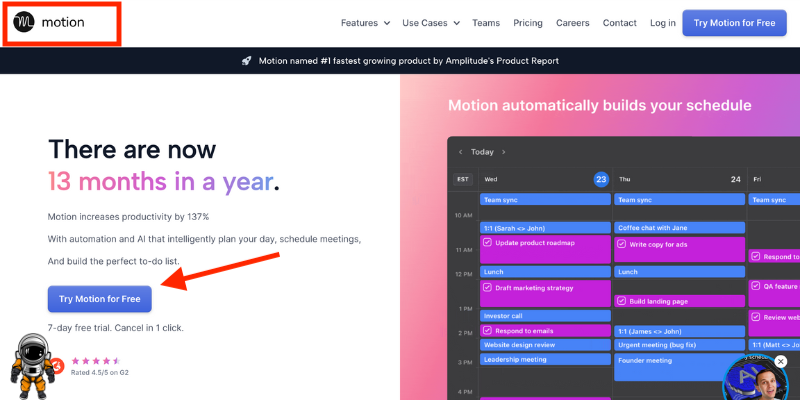Click the 13 months in a year heading
This screenshot has height=400, width=800.
[x=164, y=182]
